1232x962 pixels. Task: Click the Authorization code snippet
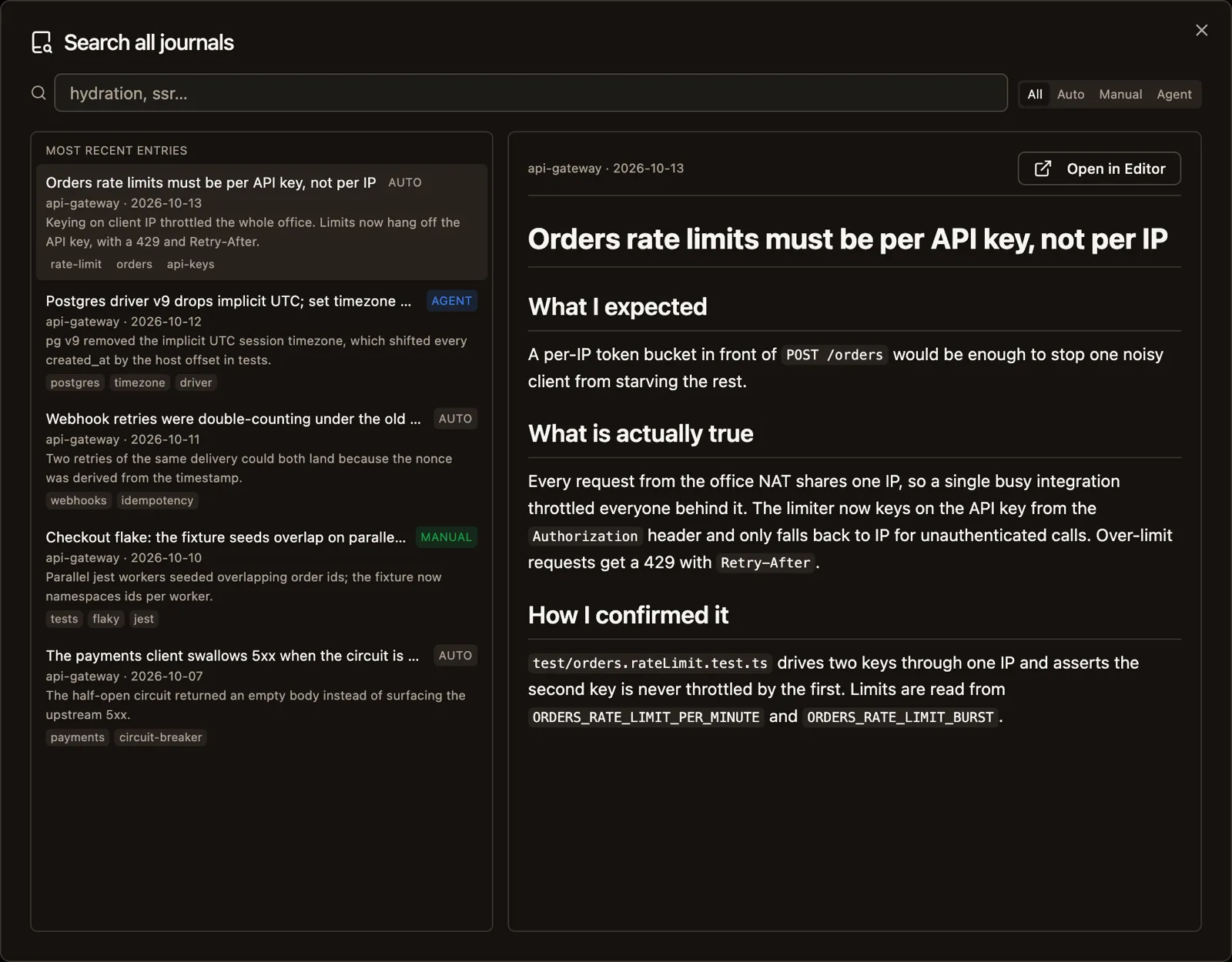585,536
